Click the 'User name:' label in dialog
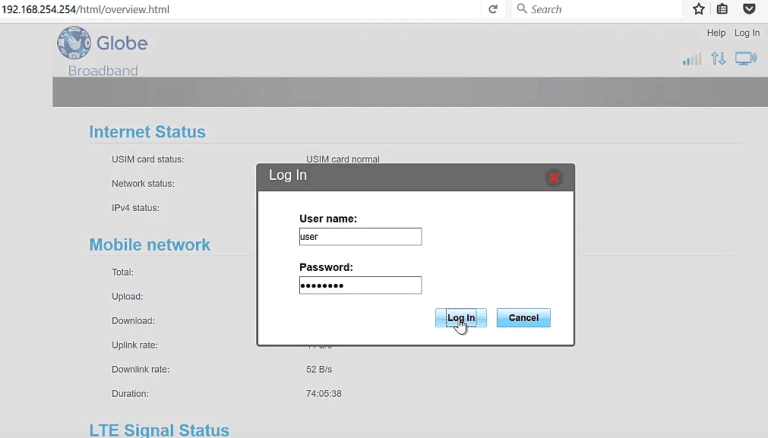 [x=328, y=219]
